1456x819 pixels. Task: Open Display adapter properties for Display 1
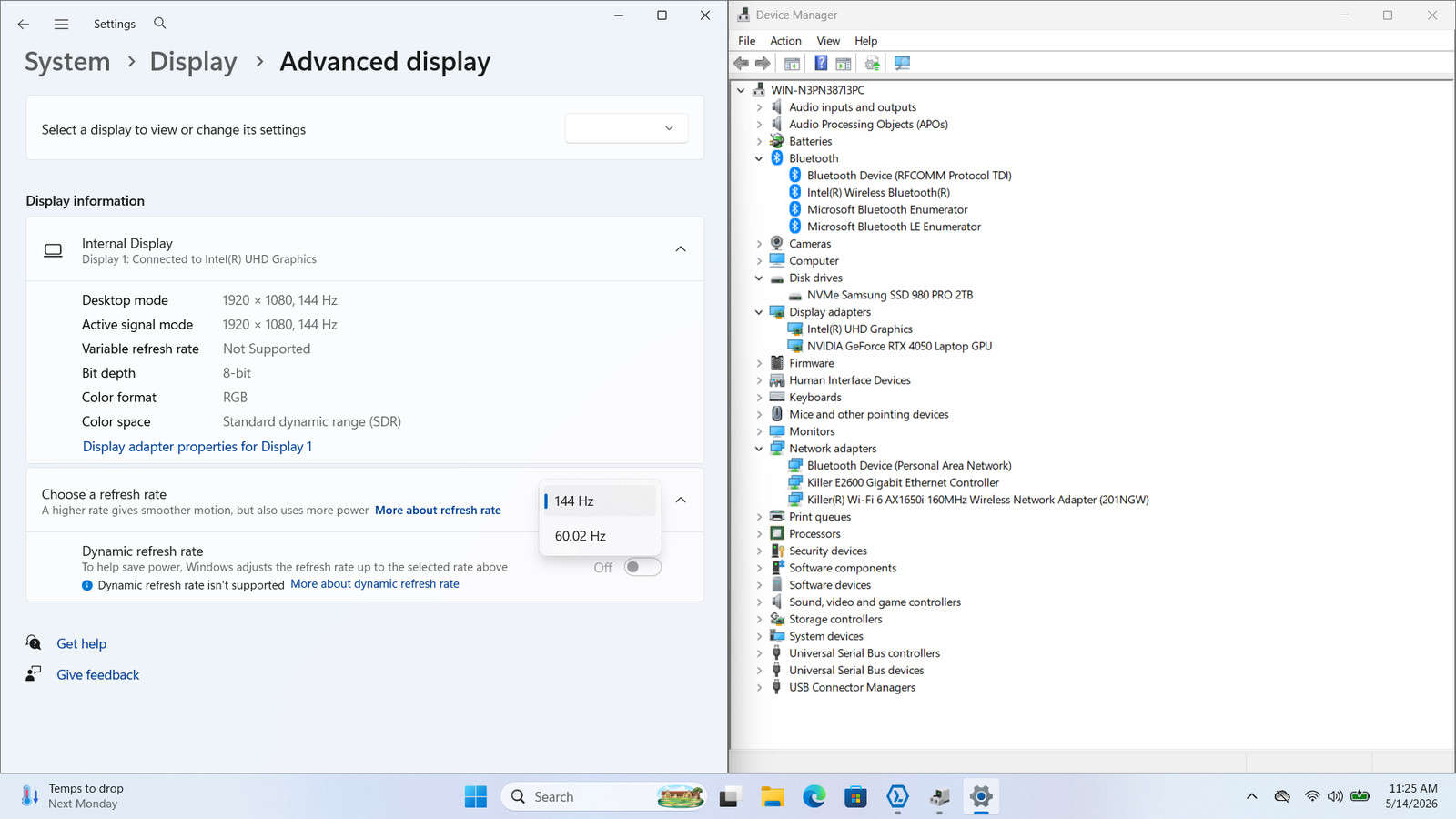point(197,447)
